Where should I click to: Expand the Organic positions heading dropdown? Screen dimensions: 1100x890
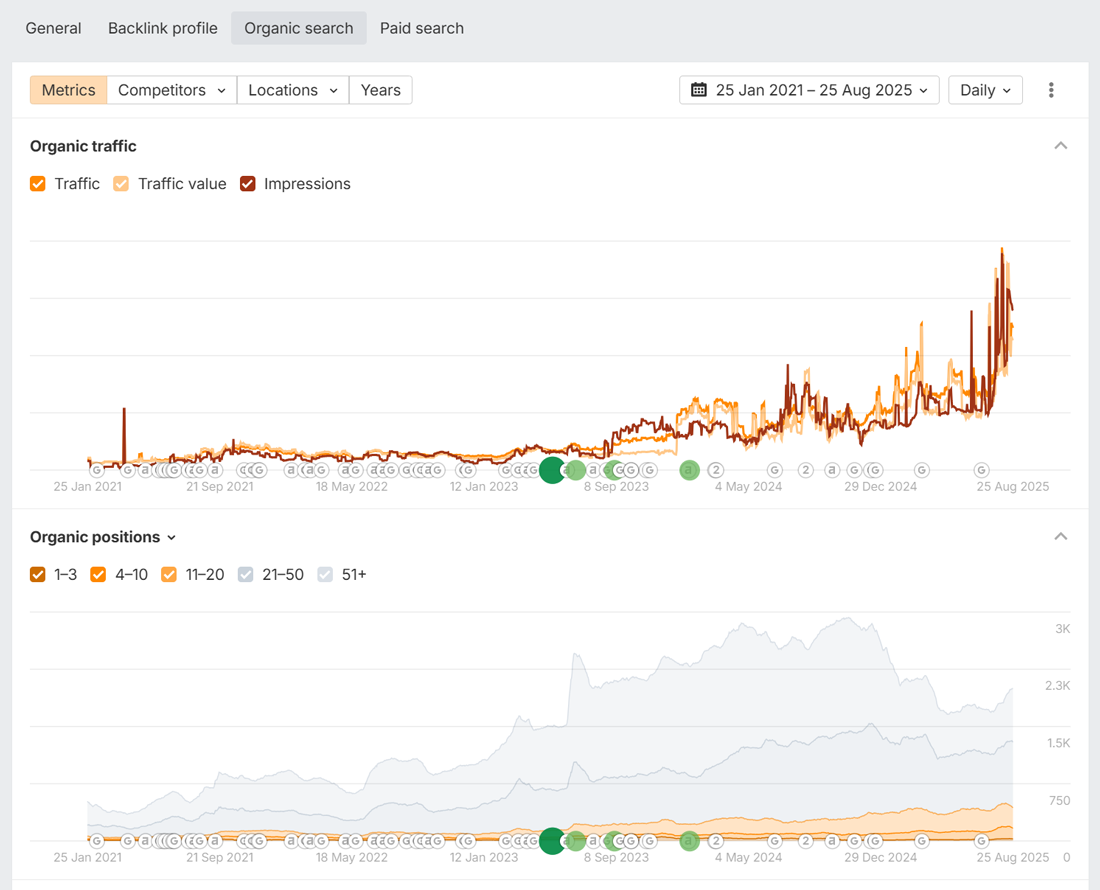171,538
